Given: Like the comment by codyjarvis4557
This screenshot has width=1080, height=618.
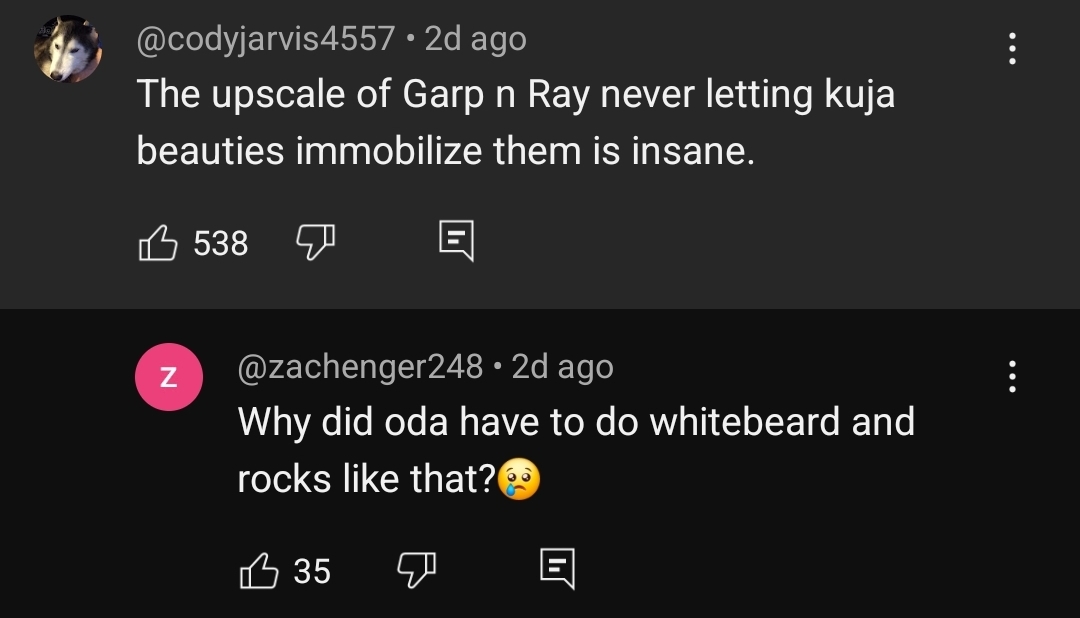Looking at the screenshot, I should coord(158,243).
